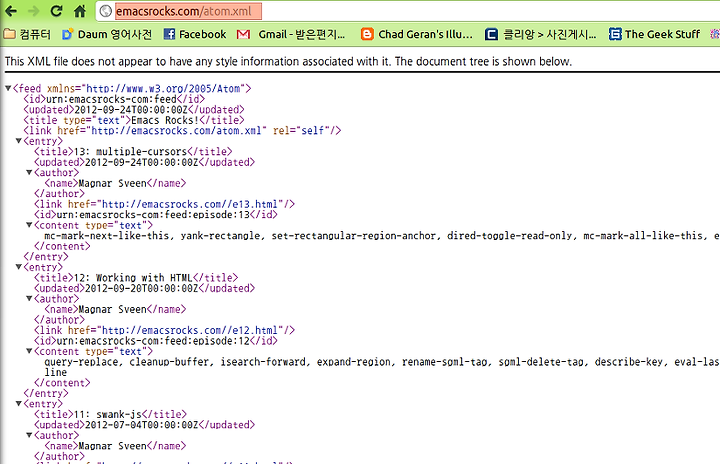The width and height of the screenshot is (720, 464).
Task: Focus the emacsrocks.com/atom.xml address bar
Action: pyautogui.click(x=409, y=11)
